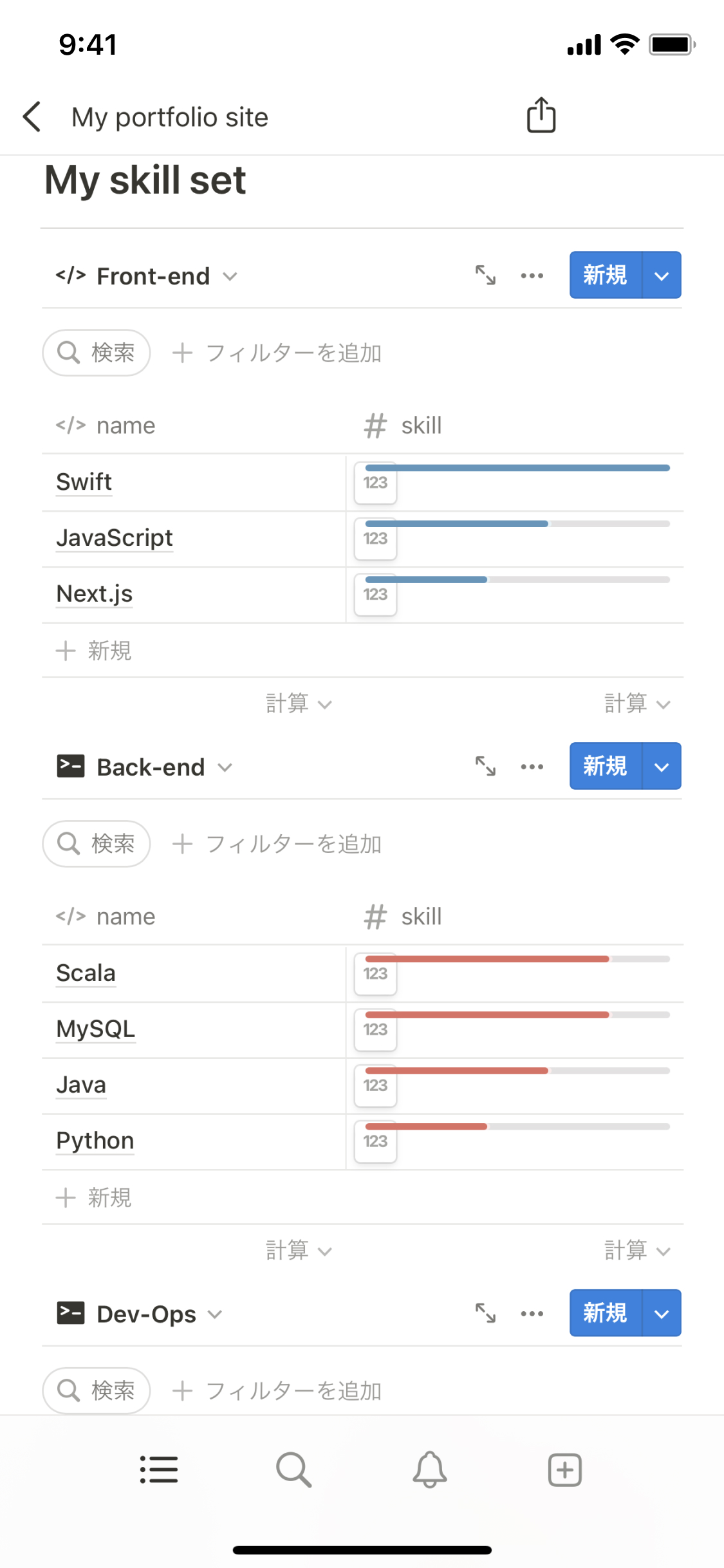
Task: Add new row under Next.js
Action: point(95,651)
